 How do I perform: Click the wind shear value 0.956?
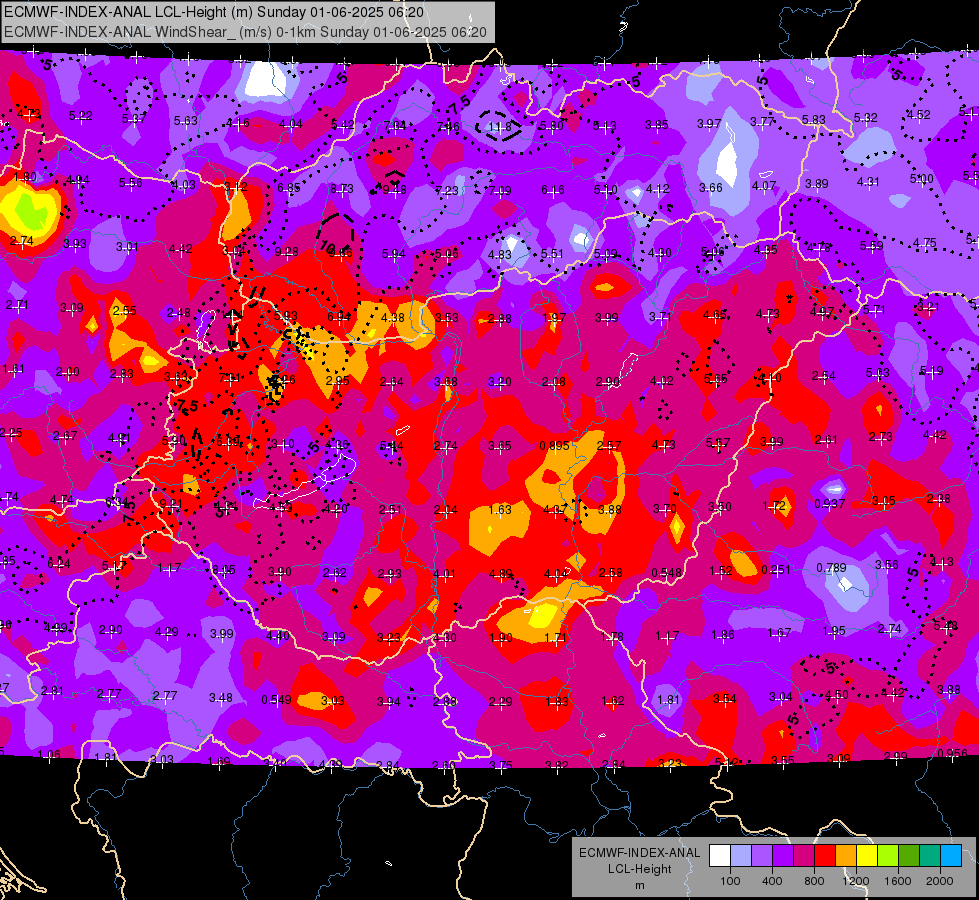point(952,754)
